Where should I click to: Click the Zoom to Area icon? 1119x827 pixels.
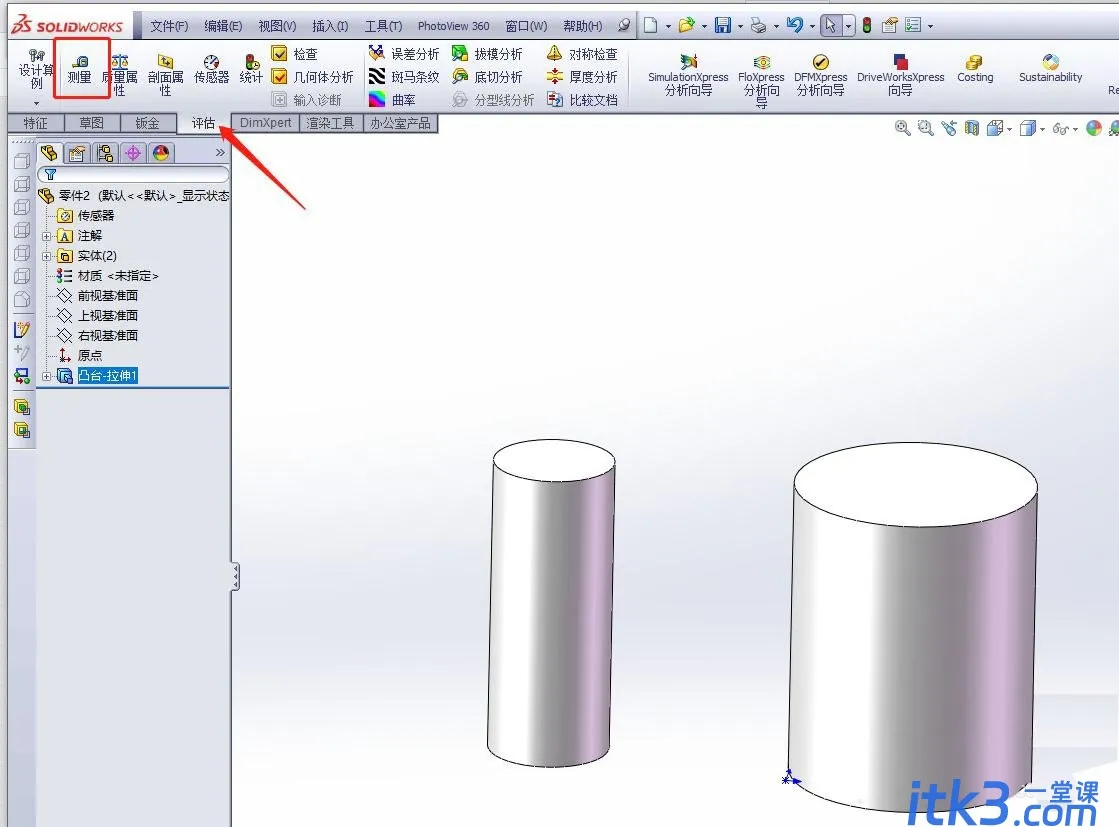(x=926, y=128)
